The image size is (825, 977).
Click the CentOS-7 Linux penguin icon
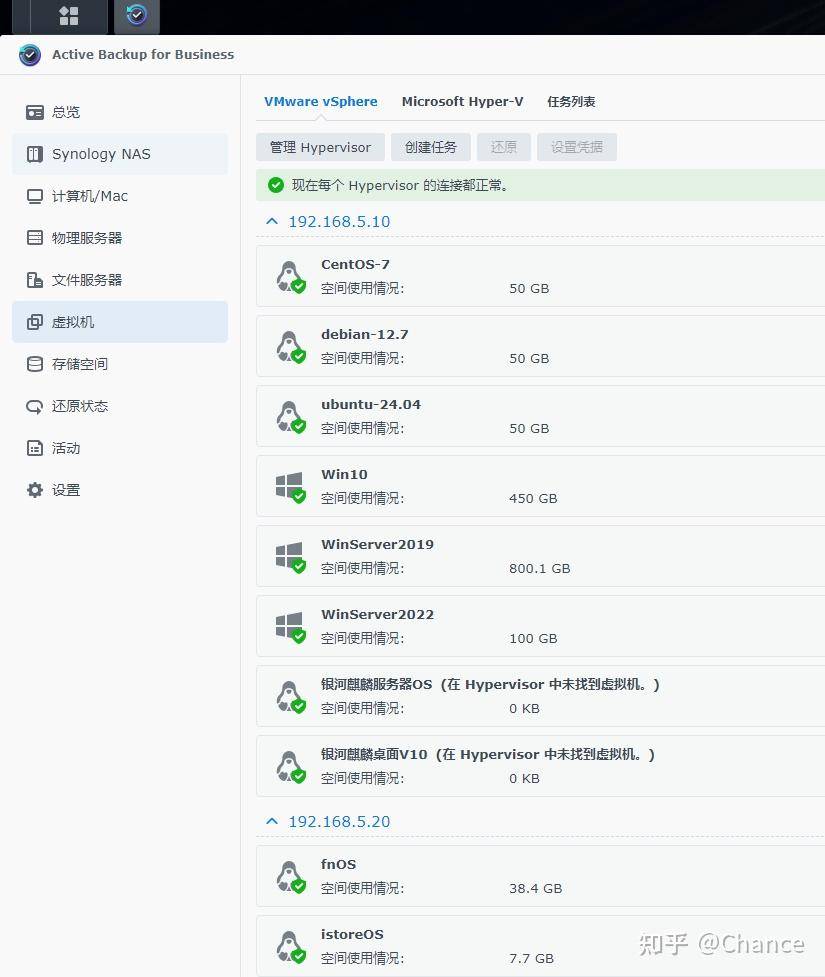click(x=290, y=277)
